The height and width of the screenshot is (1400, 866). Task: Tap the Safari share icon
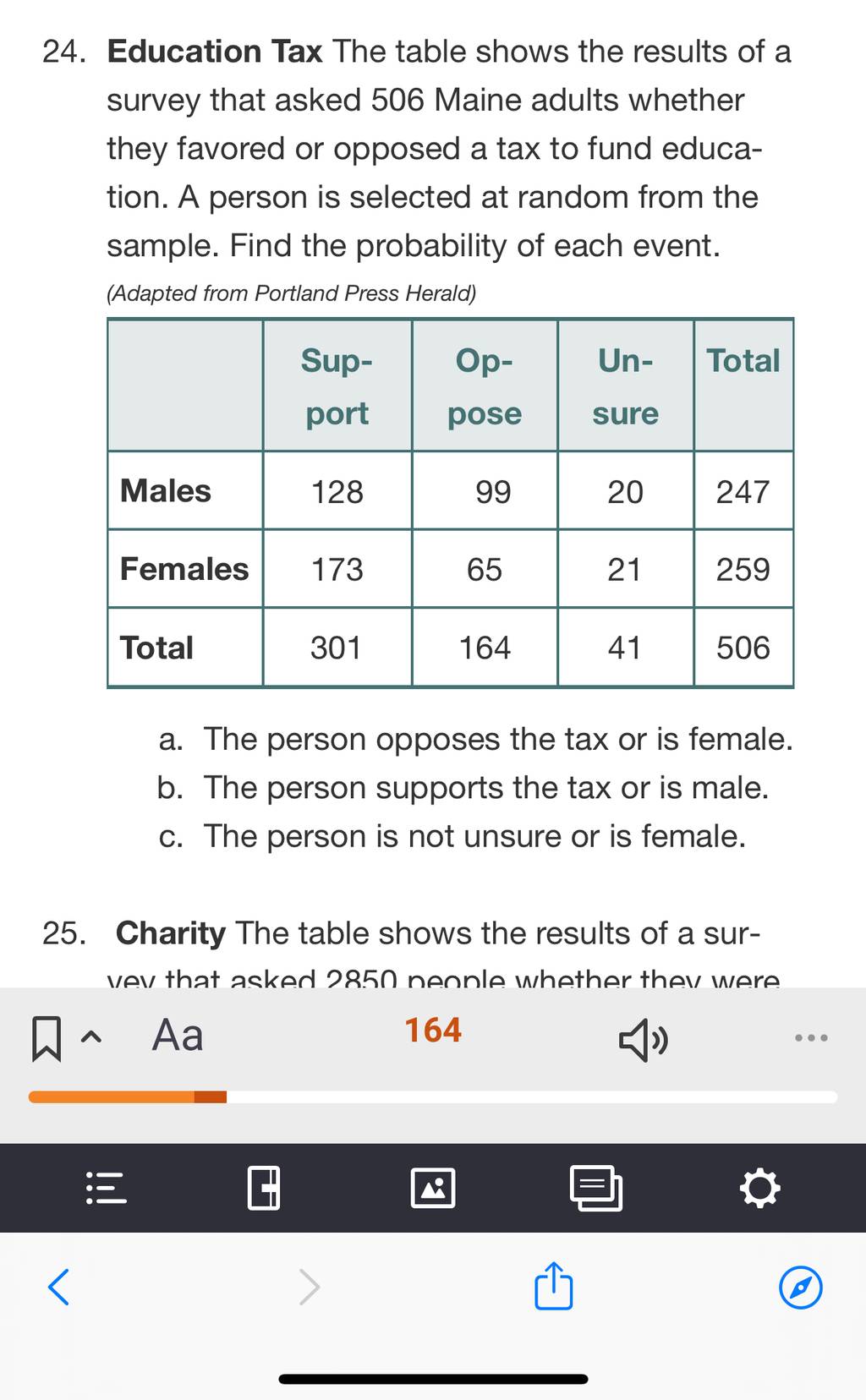coord(554,1286)
